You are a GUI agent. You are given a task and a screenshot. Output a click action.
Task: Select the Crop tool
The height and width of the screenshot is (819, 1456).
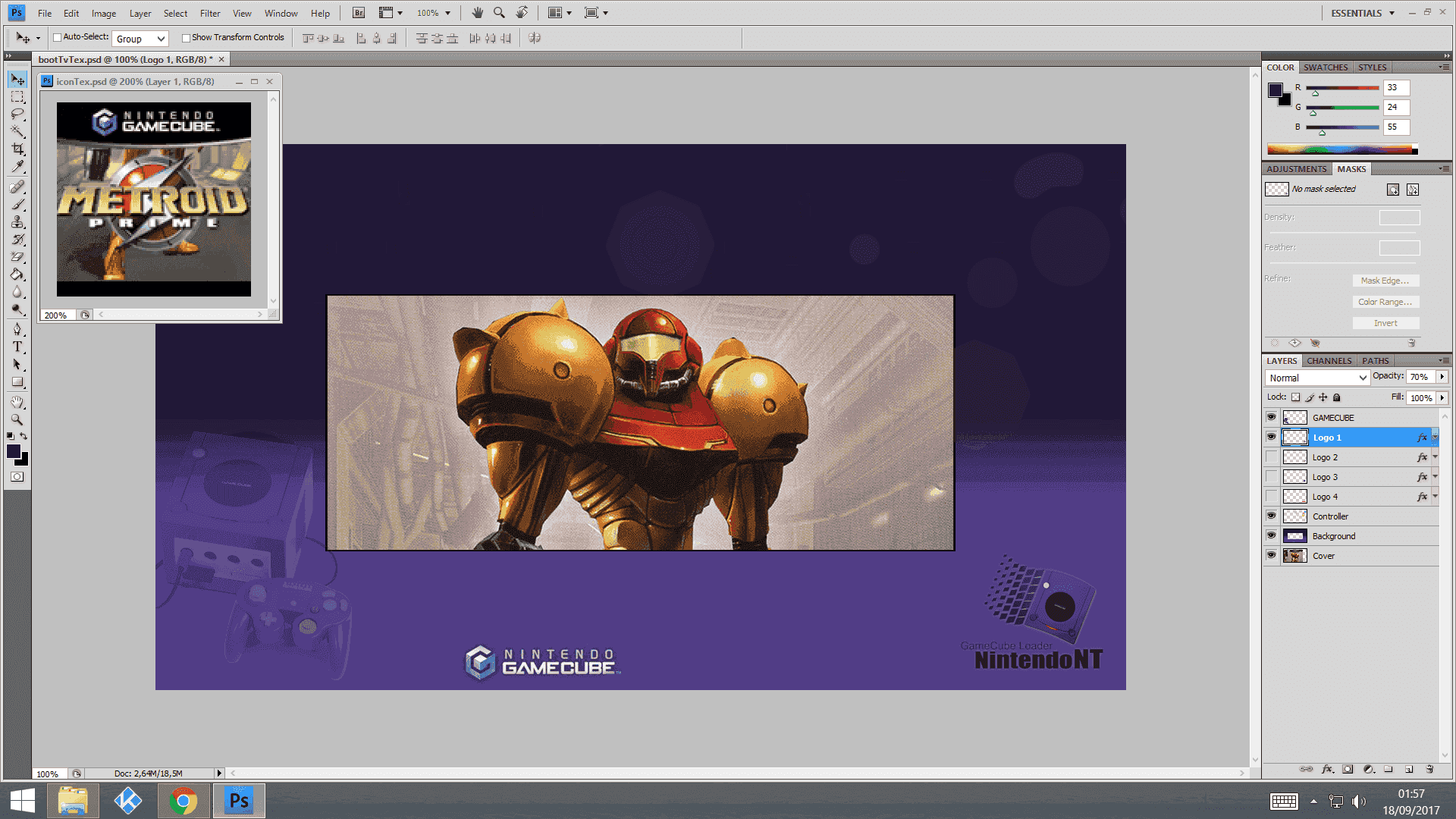click(17, 149)
